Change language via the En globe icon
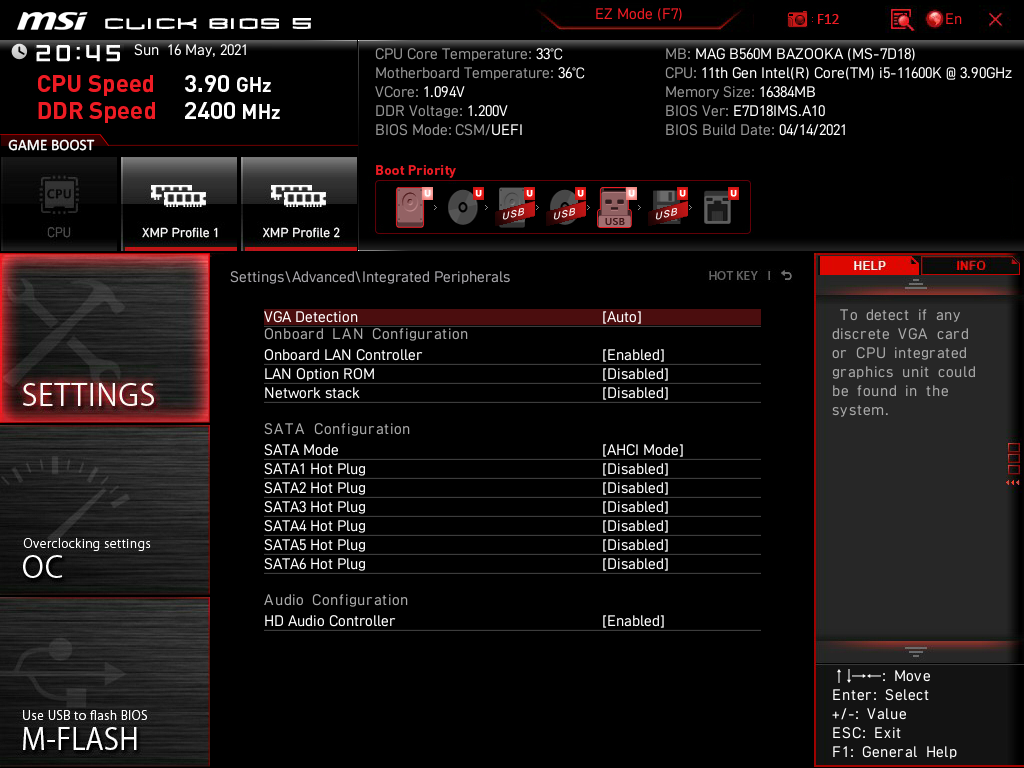This screenshot has width=1024, height=768. point(944,20)
